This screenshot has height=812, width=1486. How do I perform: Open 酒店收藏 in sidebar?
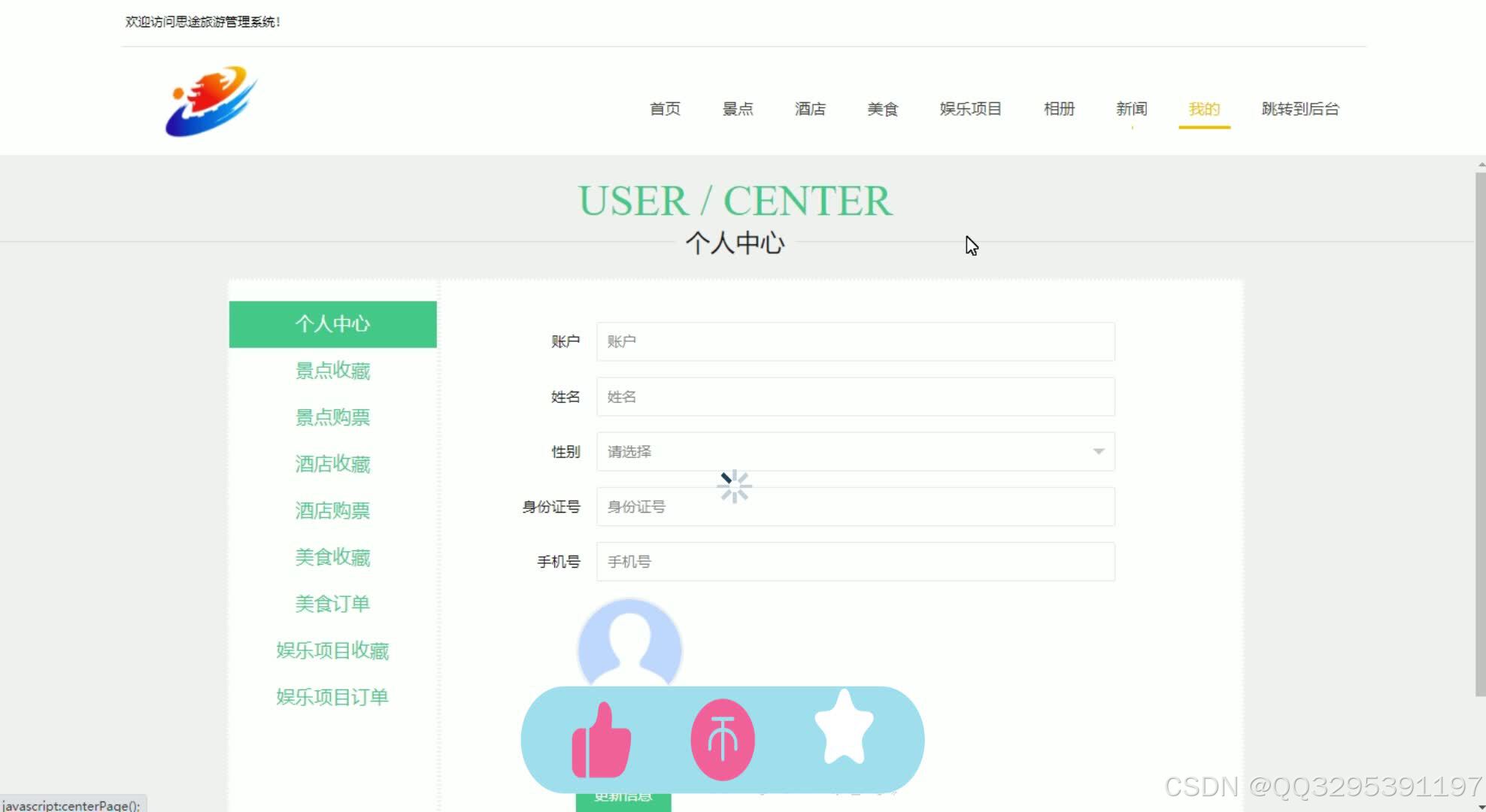click(332, 464)
